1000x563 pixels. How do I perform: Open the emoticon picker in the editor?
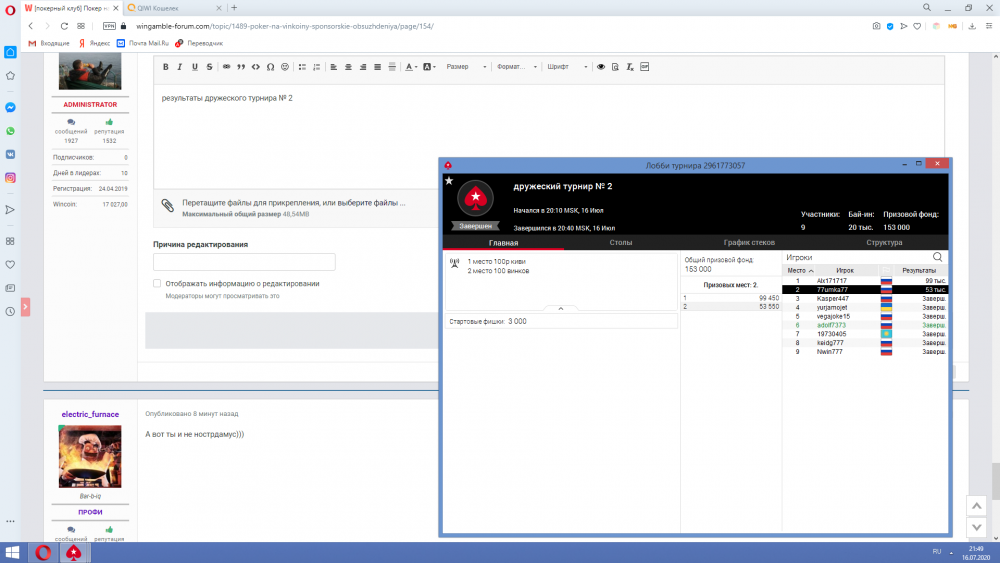coord(285,67)
